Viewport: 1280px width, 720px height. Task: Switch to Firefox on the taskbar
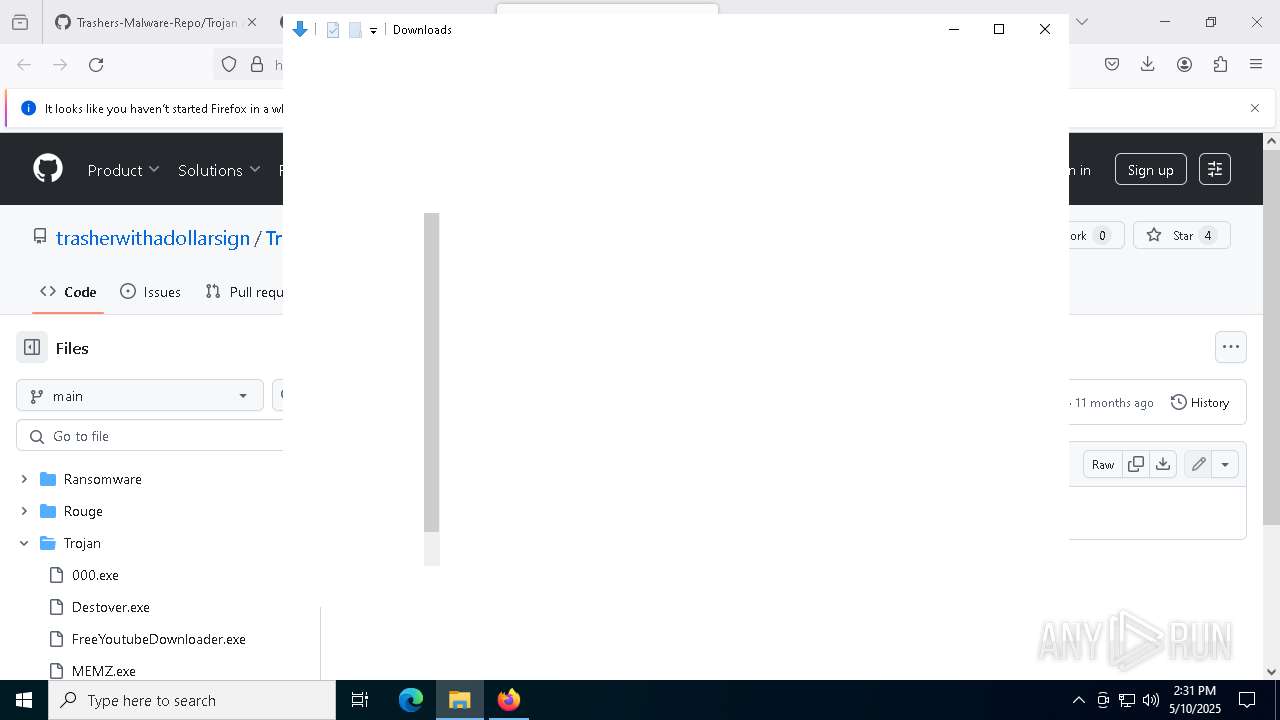coord(509,700)
